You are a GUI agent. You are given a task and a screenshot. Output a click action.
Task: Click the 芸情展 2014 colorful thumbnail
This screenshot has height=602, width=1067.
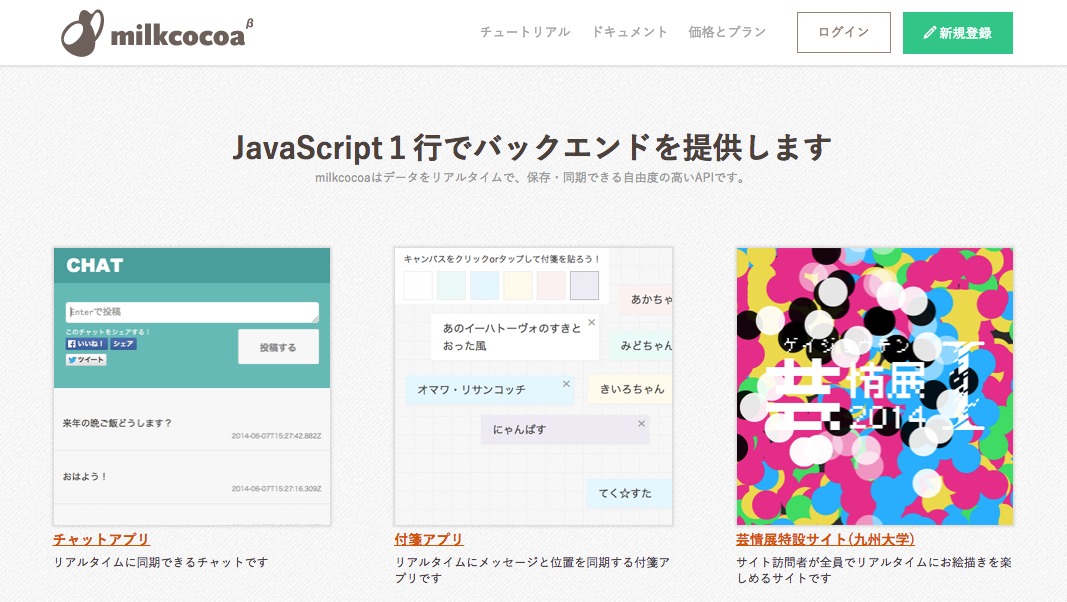[874, 386]
